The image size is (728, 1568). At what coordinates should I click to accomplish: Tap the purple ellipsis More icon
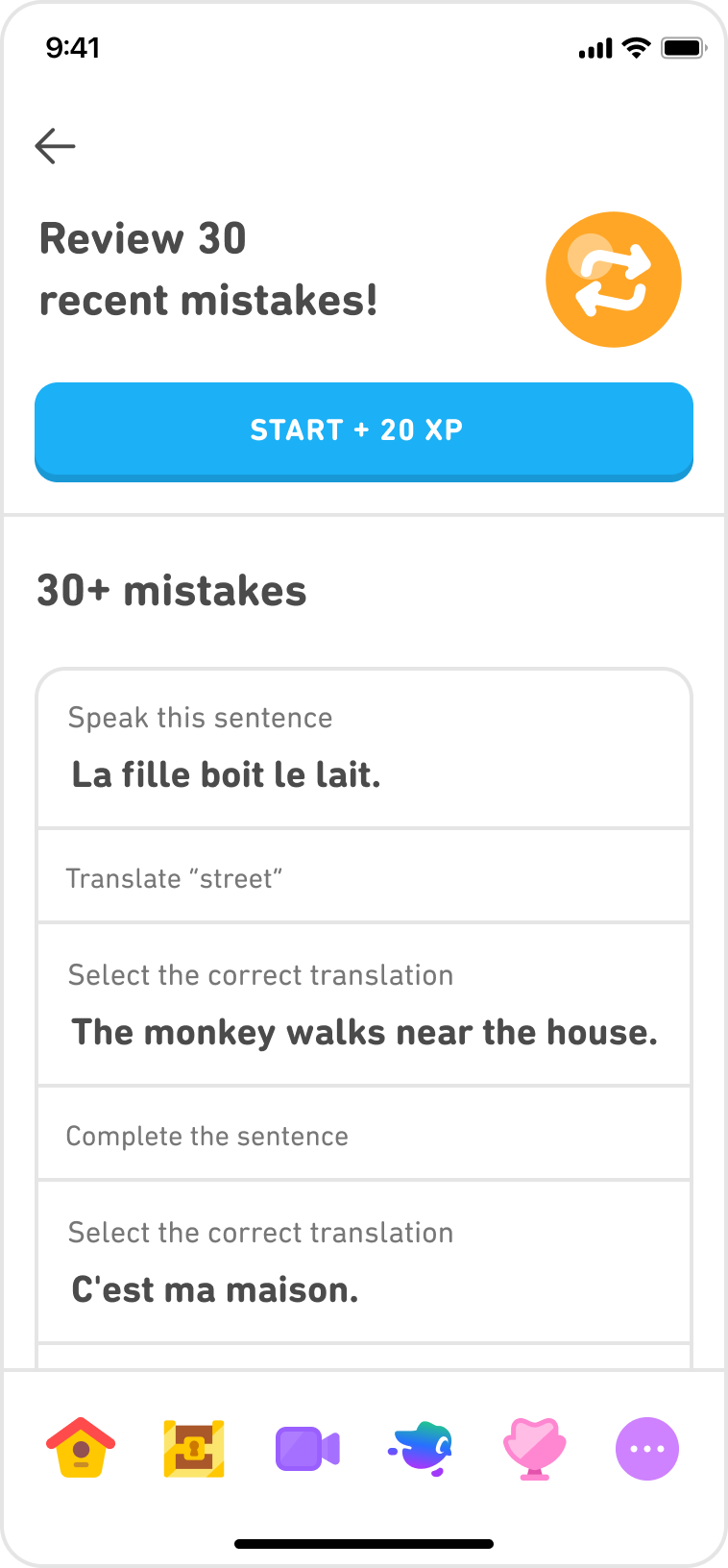pos(647,1448)
